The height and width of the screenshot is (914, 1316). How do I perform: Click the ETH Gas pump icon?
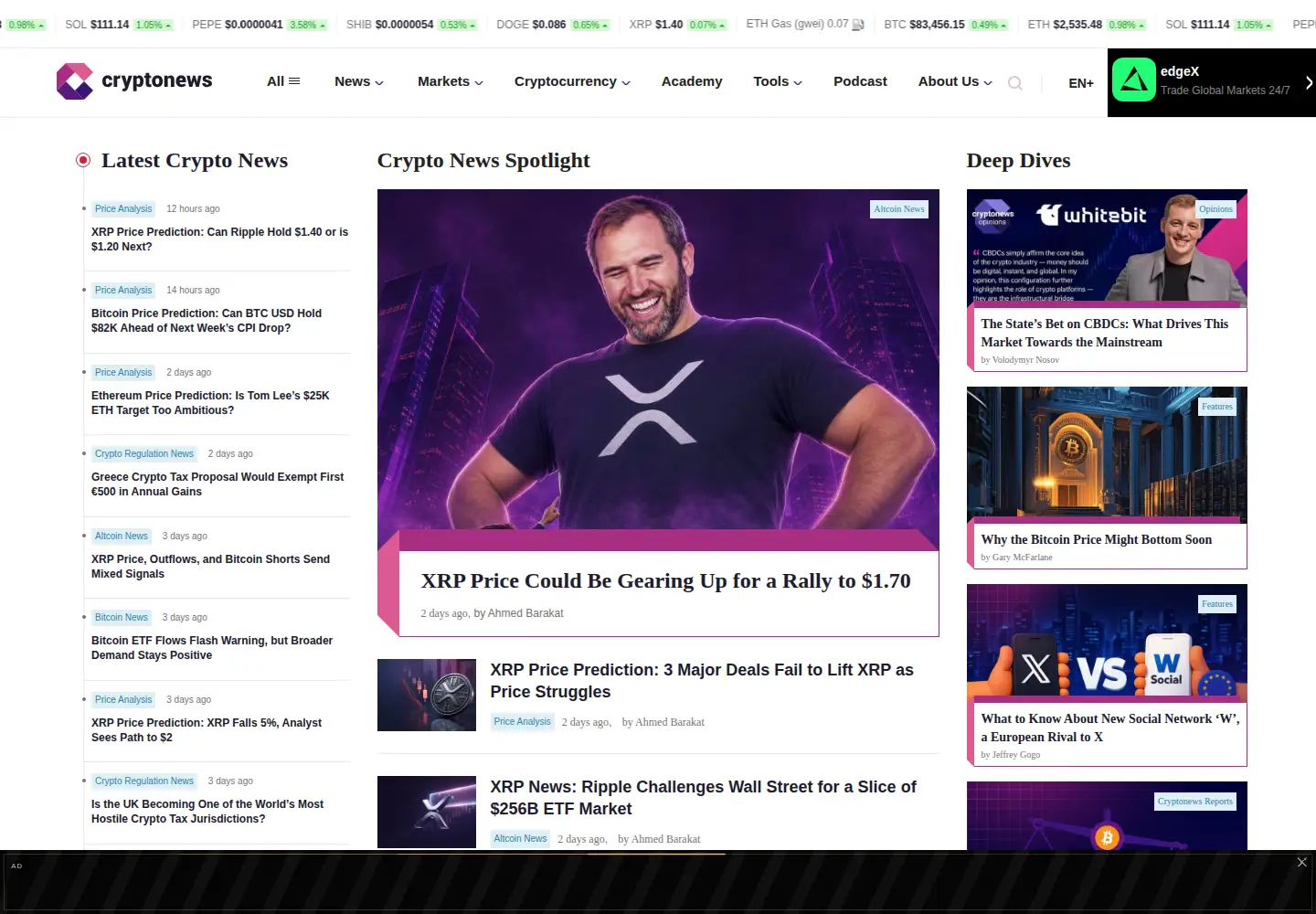tap(858, 25)
